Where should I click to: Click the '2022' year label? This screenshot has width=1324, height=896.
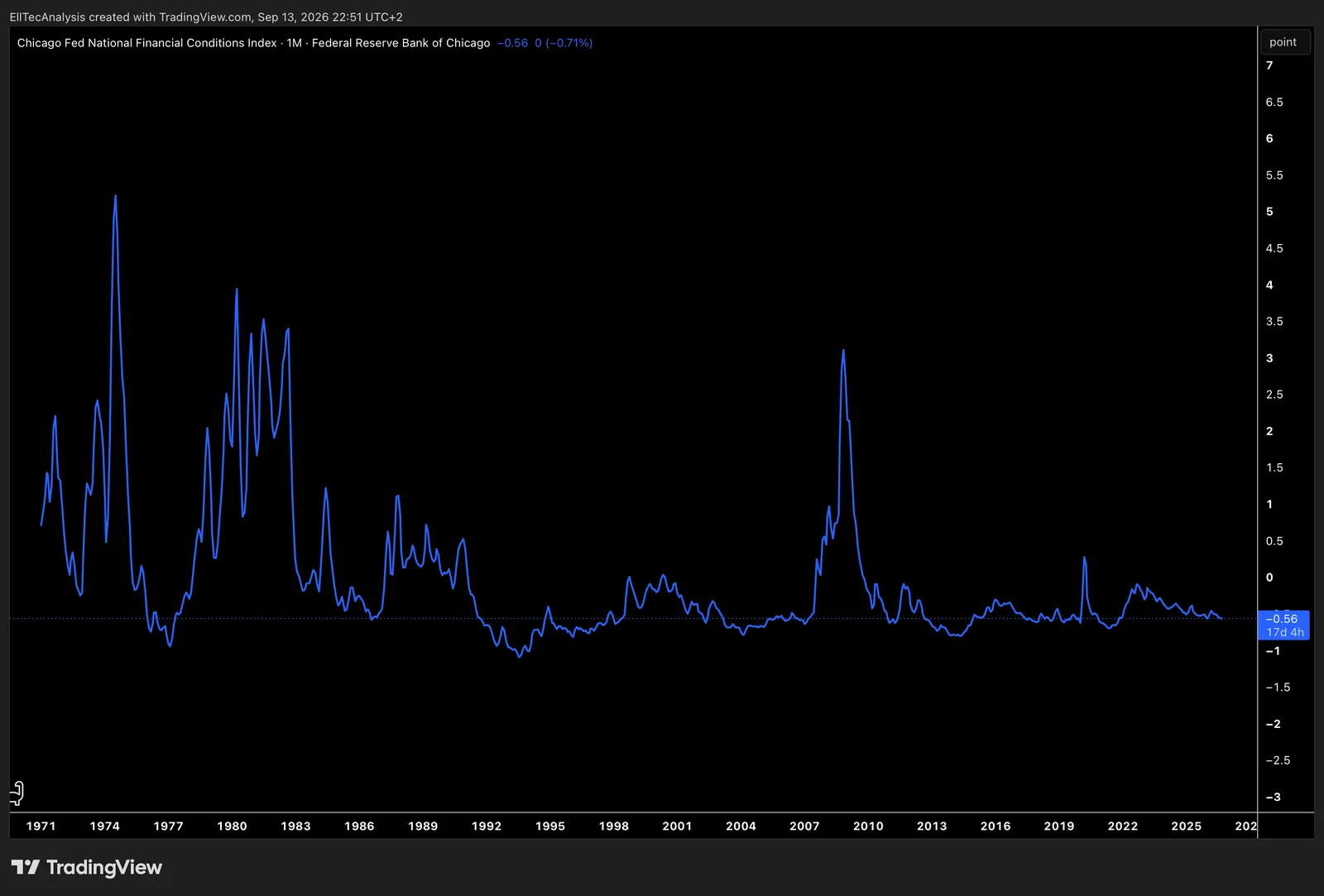point(1123,826)
